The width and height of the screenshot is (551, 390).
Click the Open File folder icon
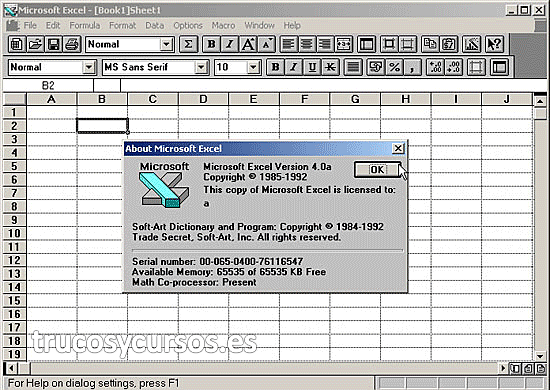tap(35, 44)
